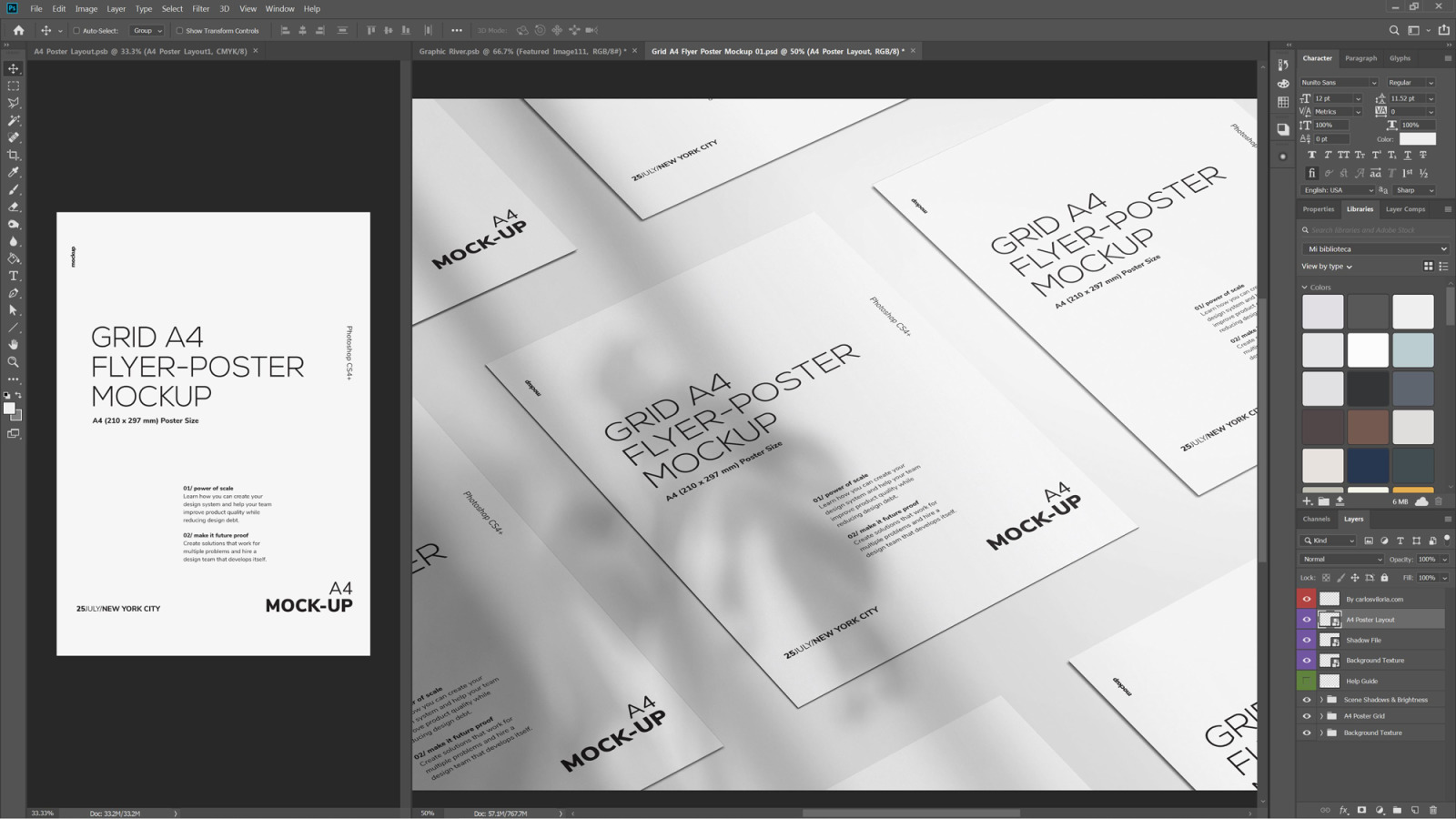Click the trash icon in Layers panel
Image resolution: width=1456 pixels, height=819 pixels.
[1433, 810]
